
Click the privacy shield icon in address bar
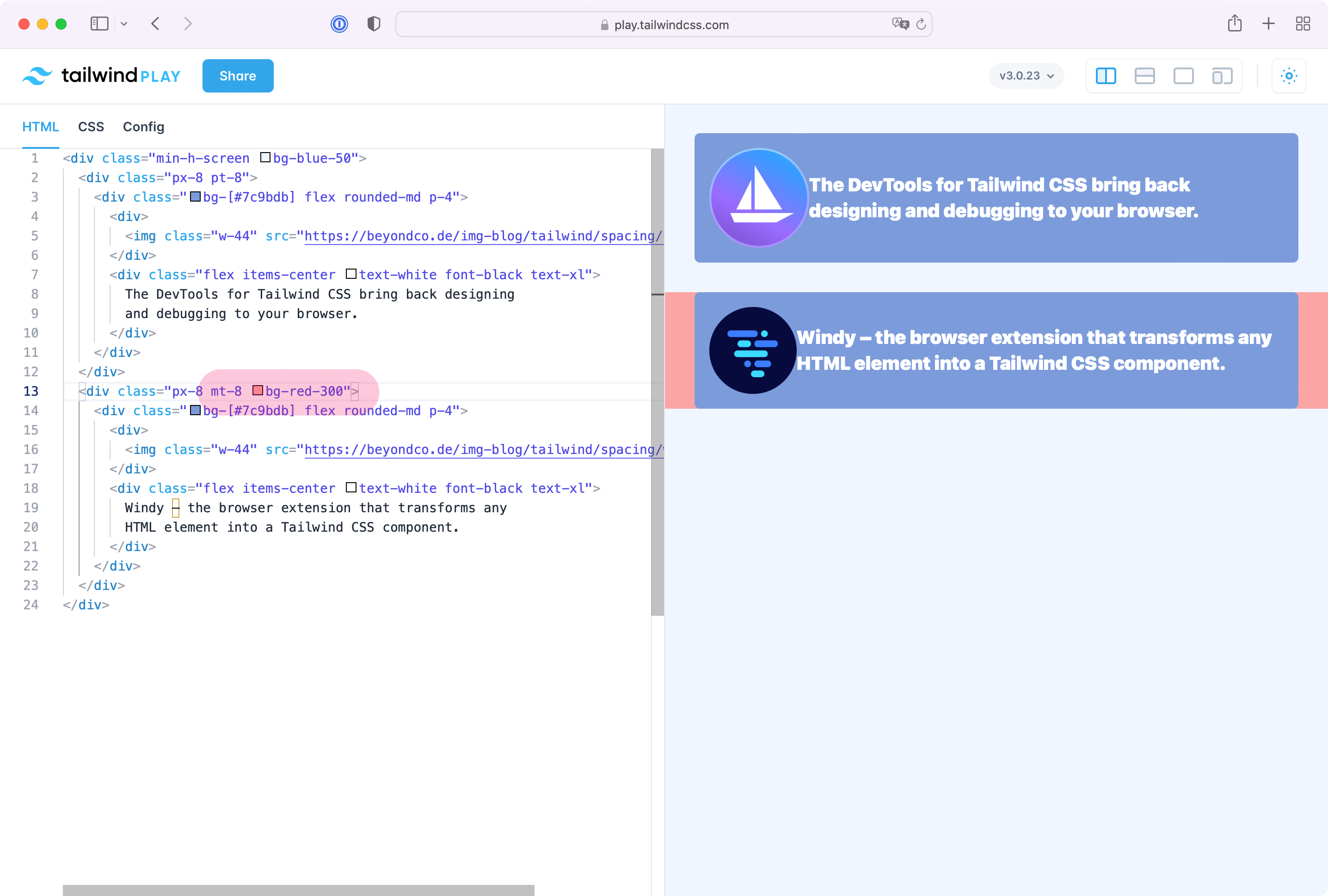tap(374, 23)
